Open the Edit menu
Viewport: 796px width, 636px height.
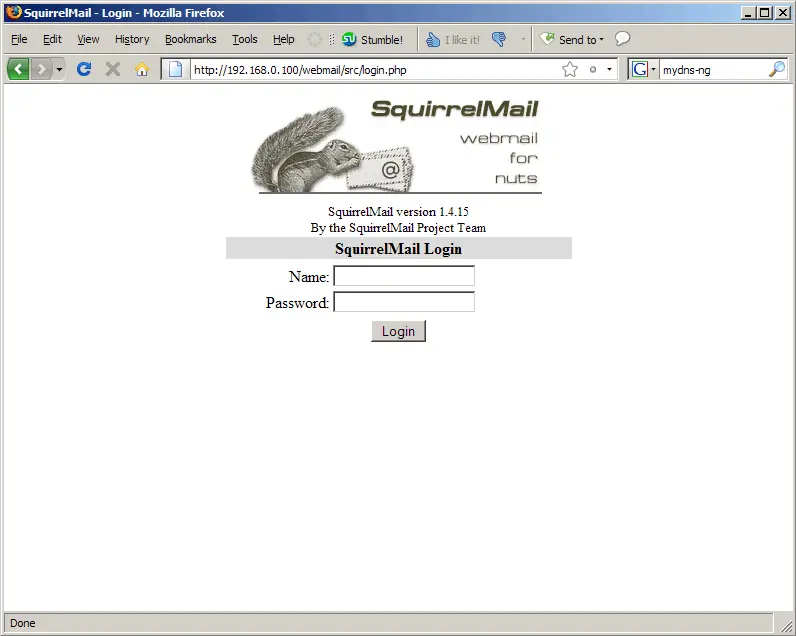tap(52, 39)
